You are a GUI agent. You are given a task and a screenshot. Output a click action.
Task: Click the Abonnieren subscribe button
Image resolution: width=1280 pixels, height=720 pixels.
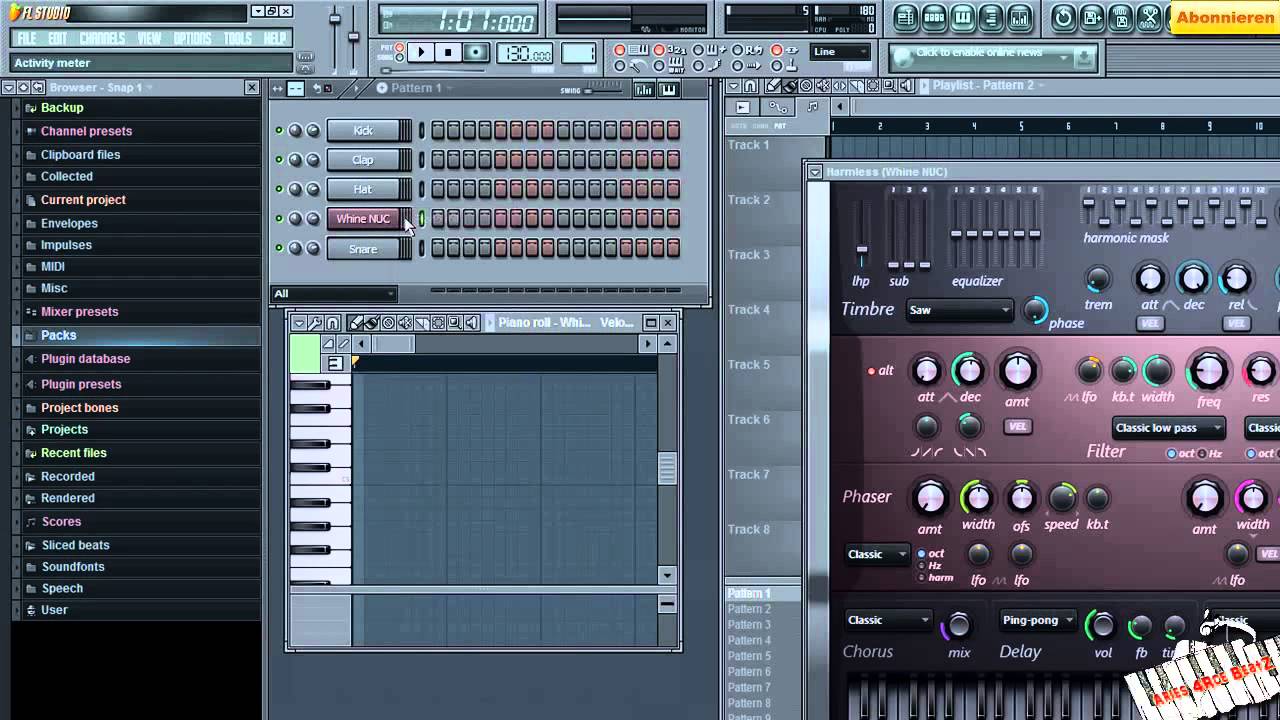tap(1225, 18)
